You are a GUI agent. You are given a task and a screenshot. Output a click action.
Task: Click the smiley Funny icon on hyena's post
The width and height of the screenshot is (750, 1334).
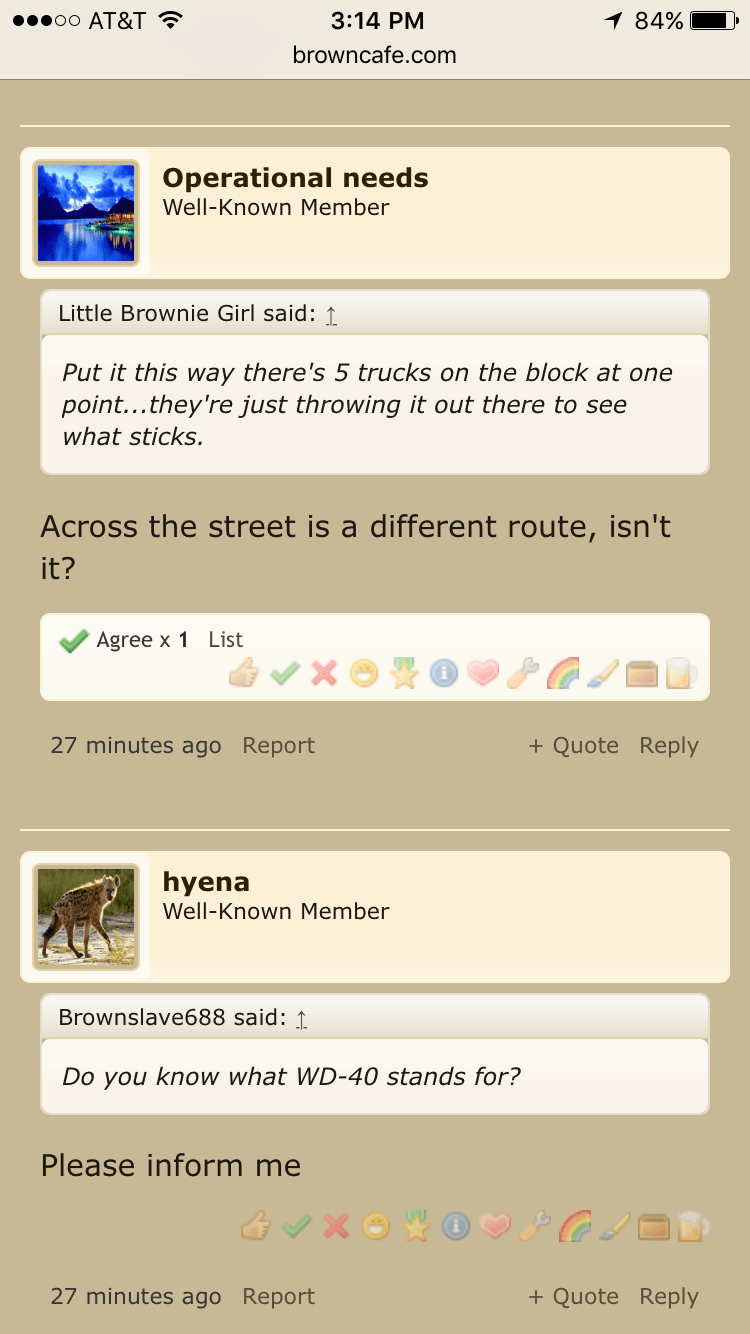(x=376, y=1225)
